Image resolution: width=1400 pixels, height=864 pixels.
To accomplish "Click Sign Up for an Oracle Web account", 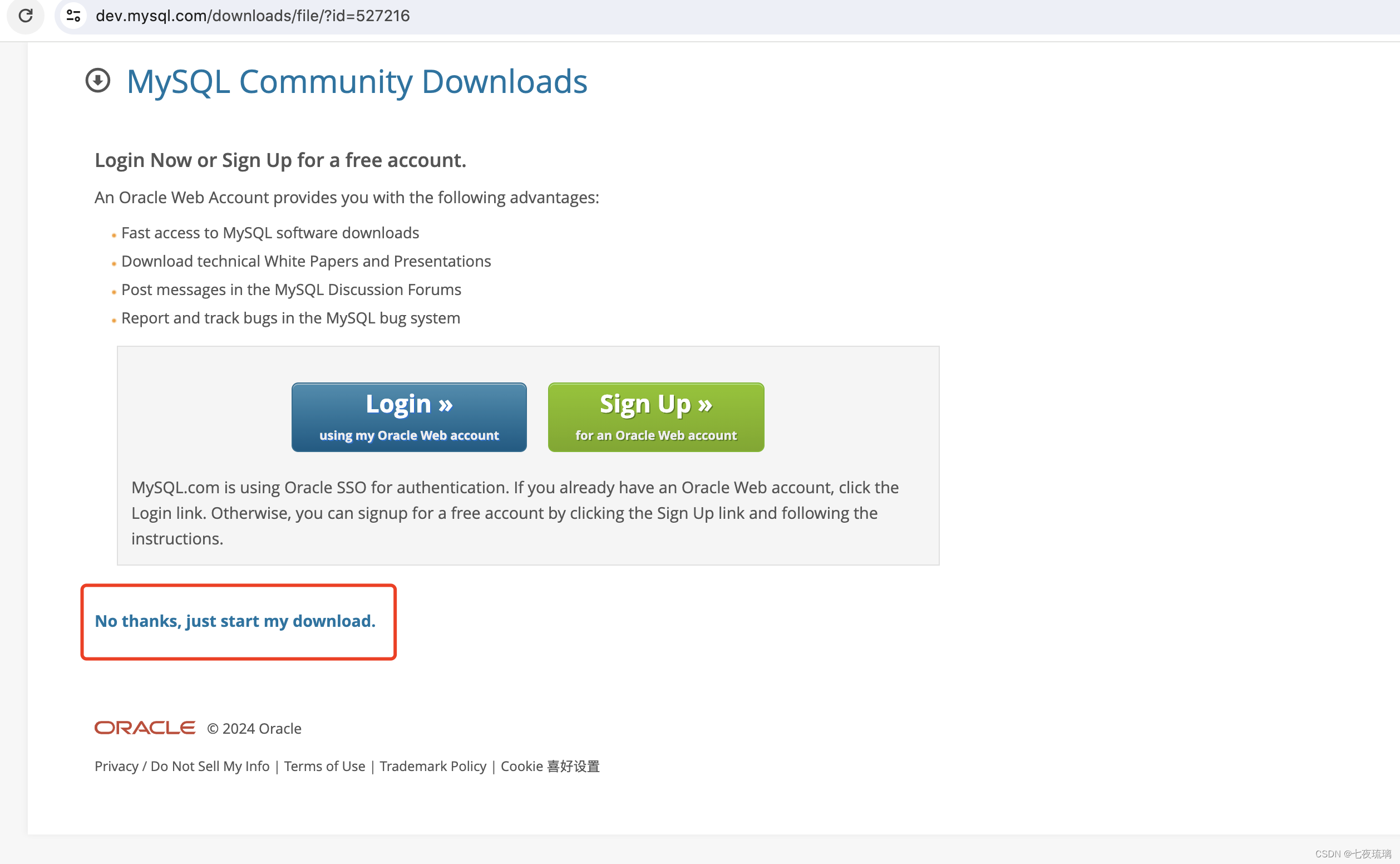I will coord(655,417).
